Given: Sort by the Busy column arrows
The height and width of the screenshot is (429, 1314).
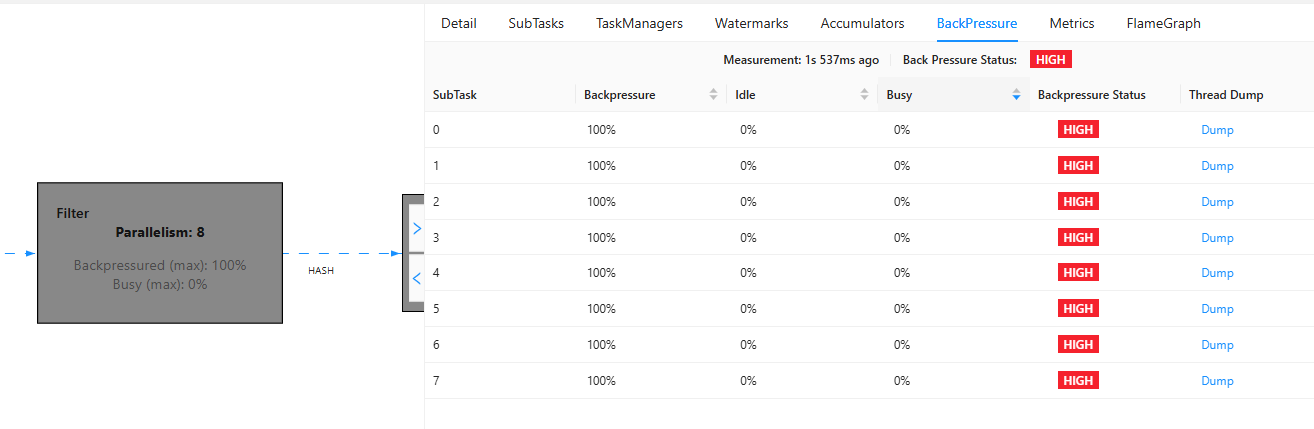Looking at the screenshot, I should 1016,95.
